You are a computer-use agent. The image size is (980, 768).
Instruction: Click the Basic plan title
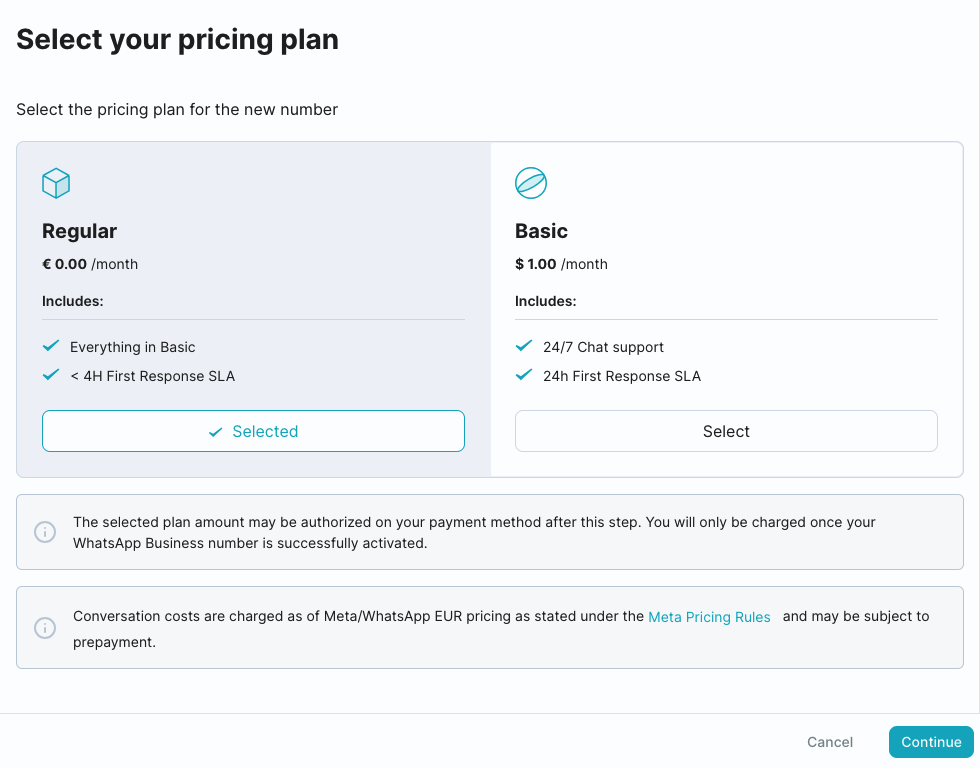[x=541, y=231]
